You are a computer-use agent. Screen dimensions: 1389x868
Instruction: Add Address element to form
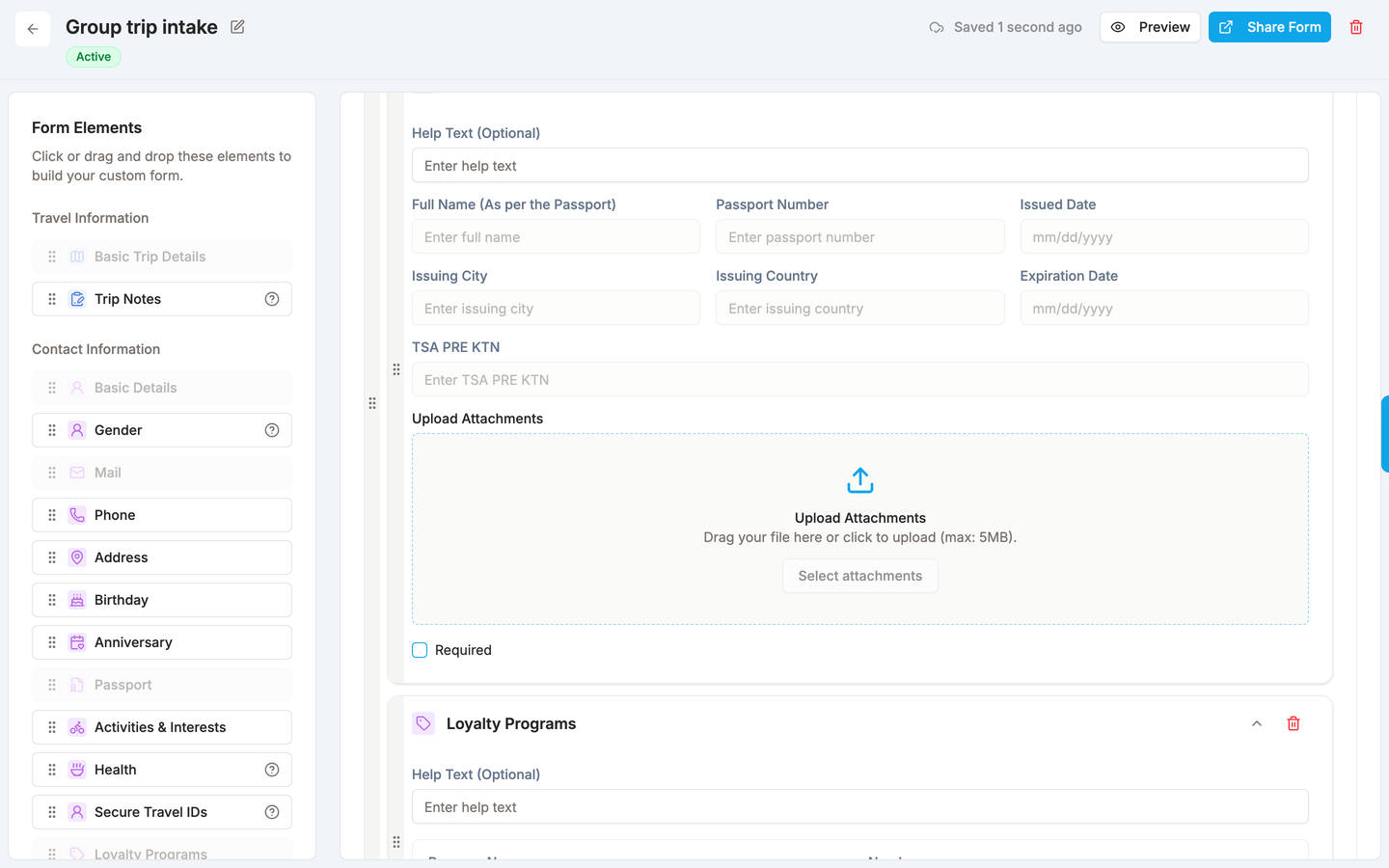coord(162,557)
